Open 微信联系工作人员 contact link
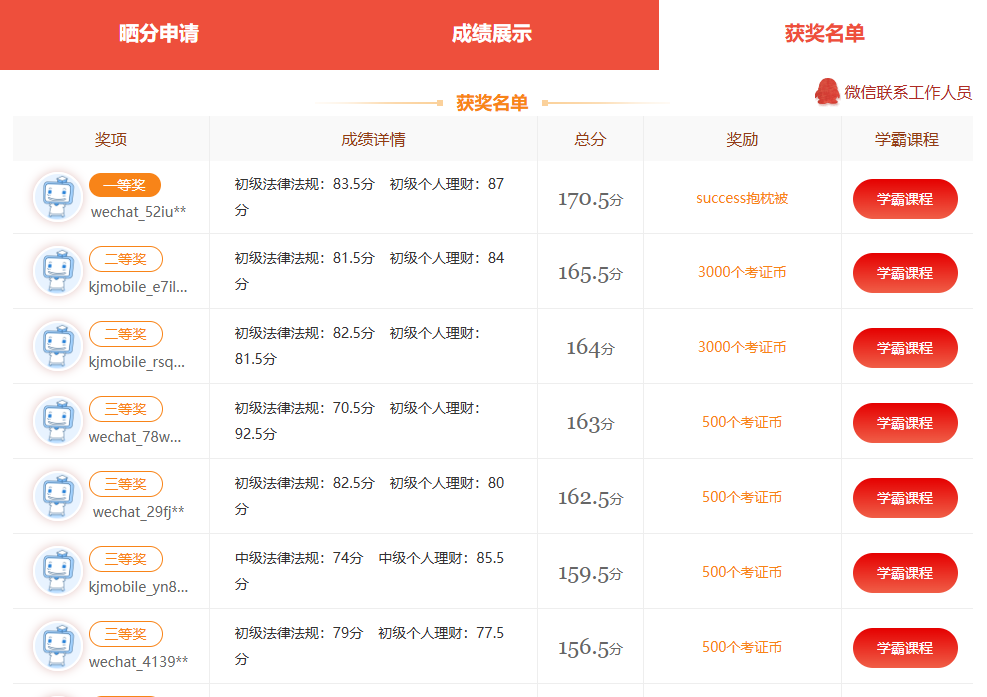The width and height of the screenshot is (987, 697). pos(907,93)
